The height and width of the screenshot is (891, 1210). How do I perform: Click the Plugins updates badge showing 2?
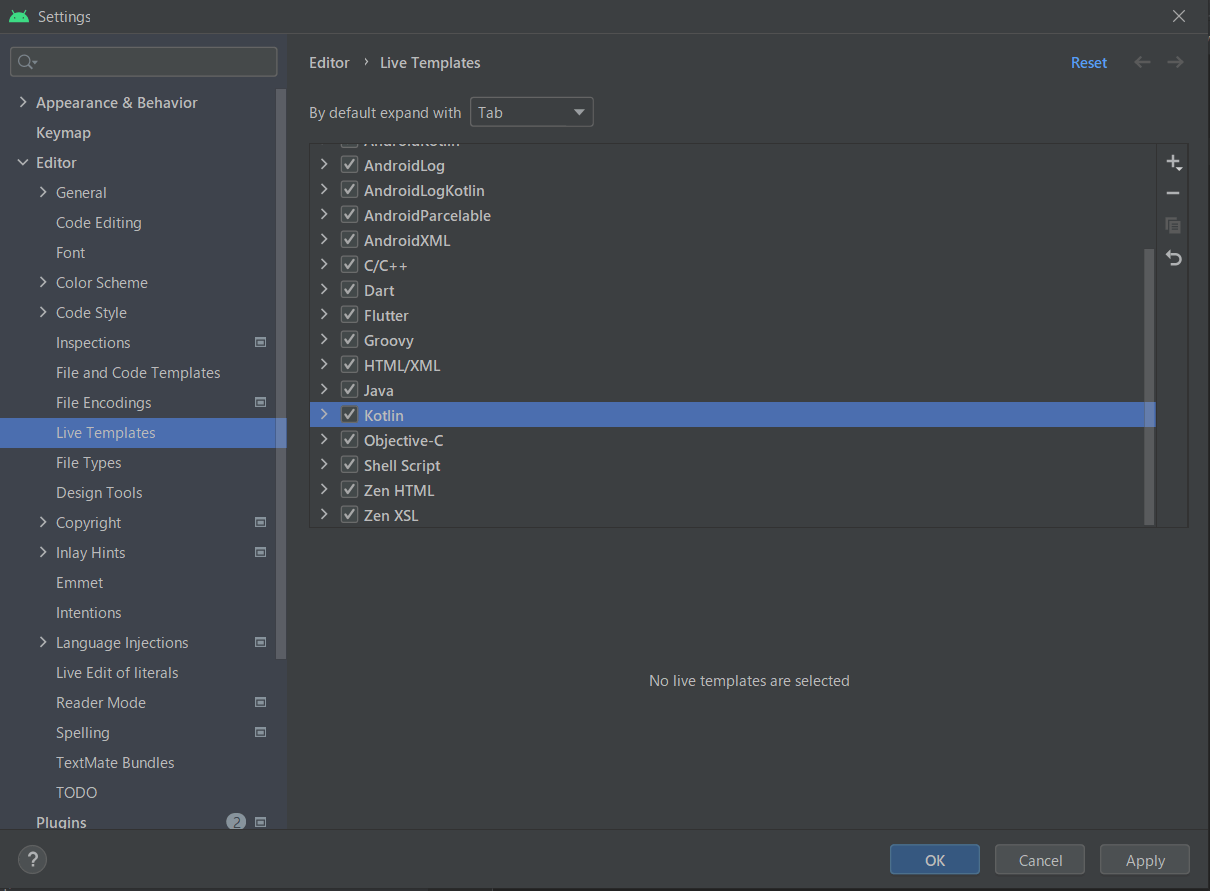(236, 822)
